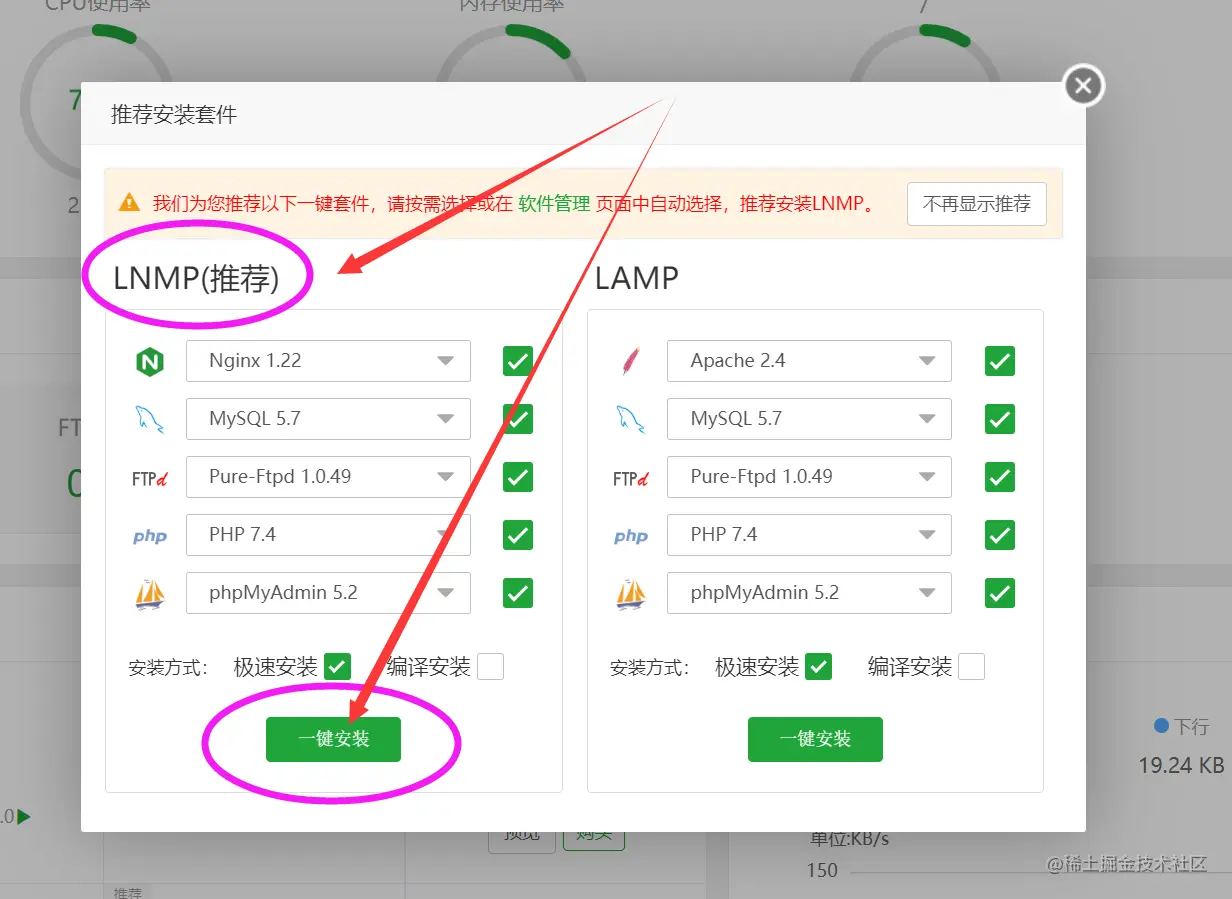Viewport: 1232px width, 899px height.
Task: Close the recommended install dialog
Action: click(x=1083, y=86)
